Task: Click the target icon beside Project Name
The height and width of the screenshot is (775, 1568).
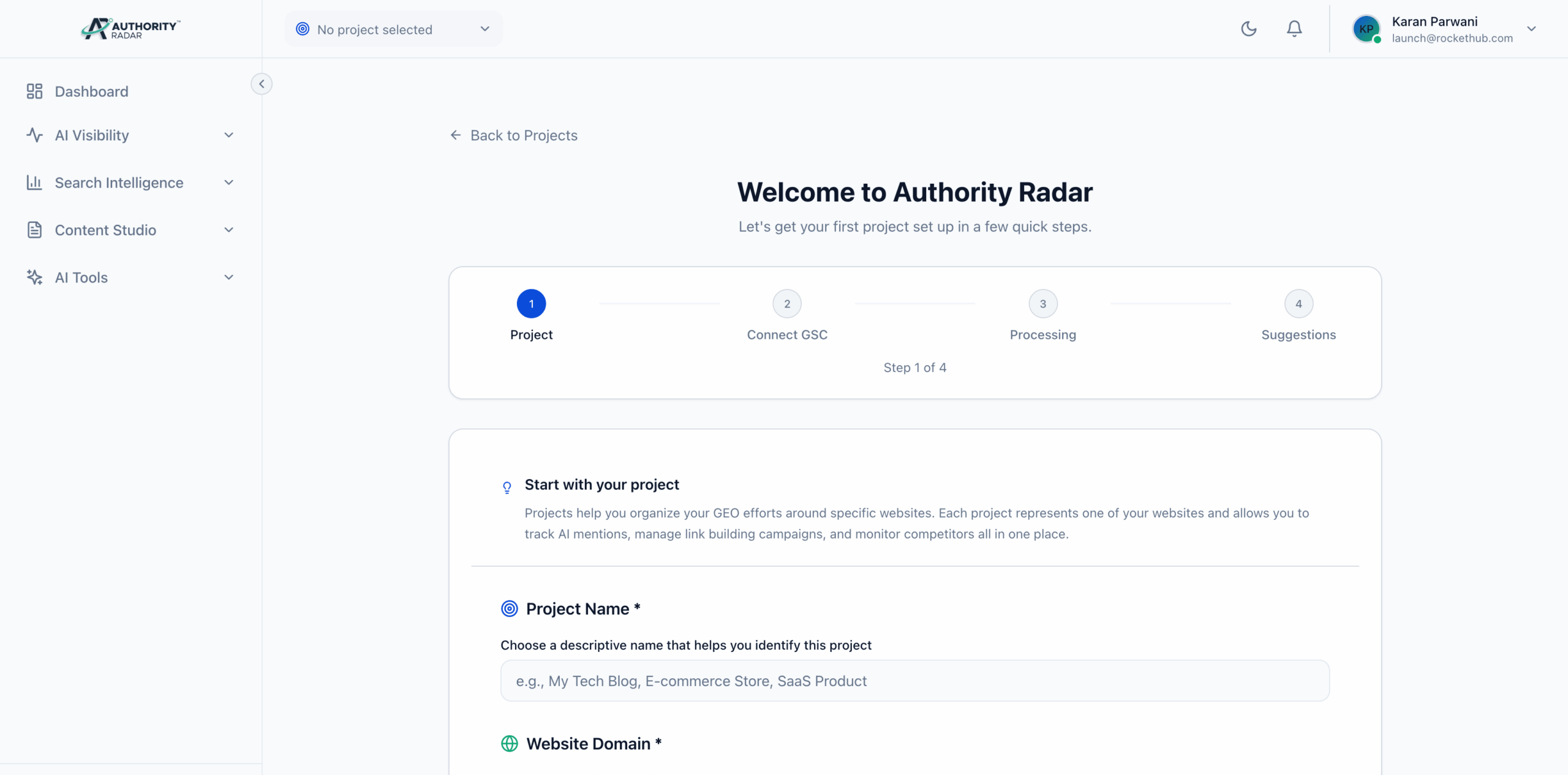Action: pyautogui.click(x=510, y=608)
